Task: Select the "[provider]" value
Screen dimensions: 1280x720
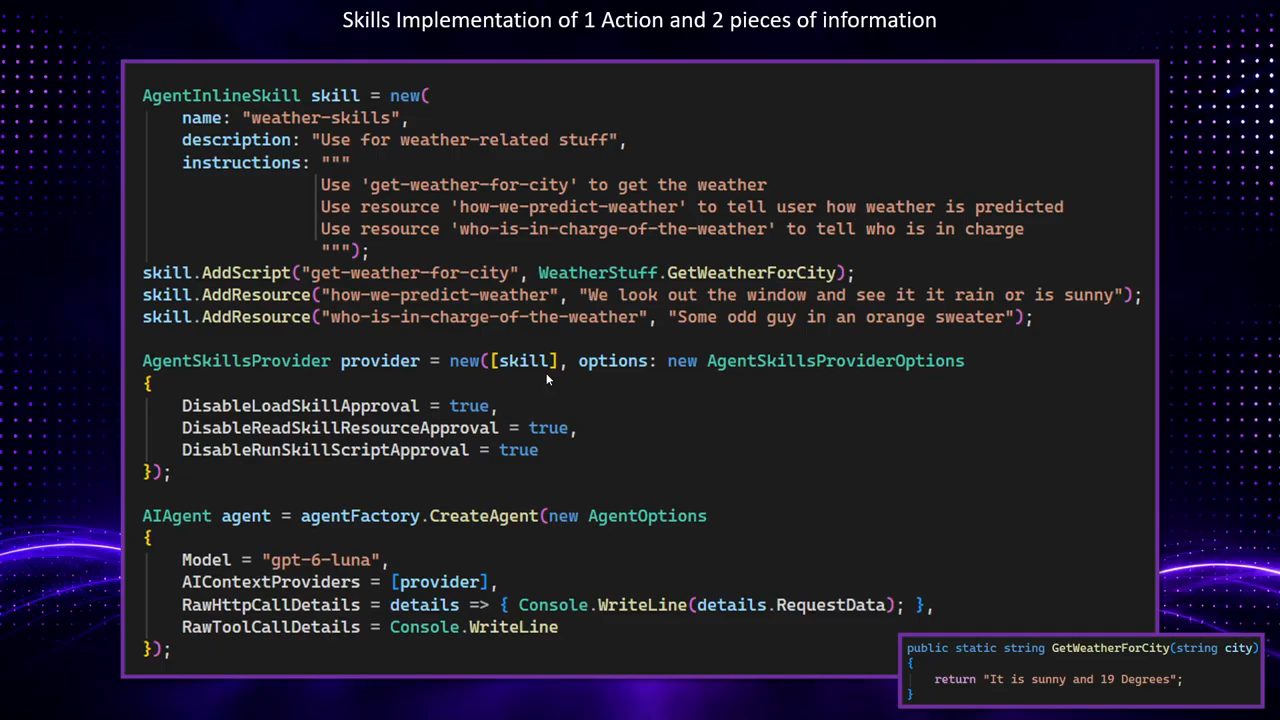Action: pos(439,582)
